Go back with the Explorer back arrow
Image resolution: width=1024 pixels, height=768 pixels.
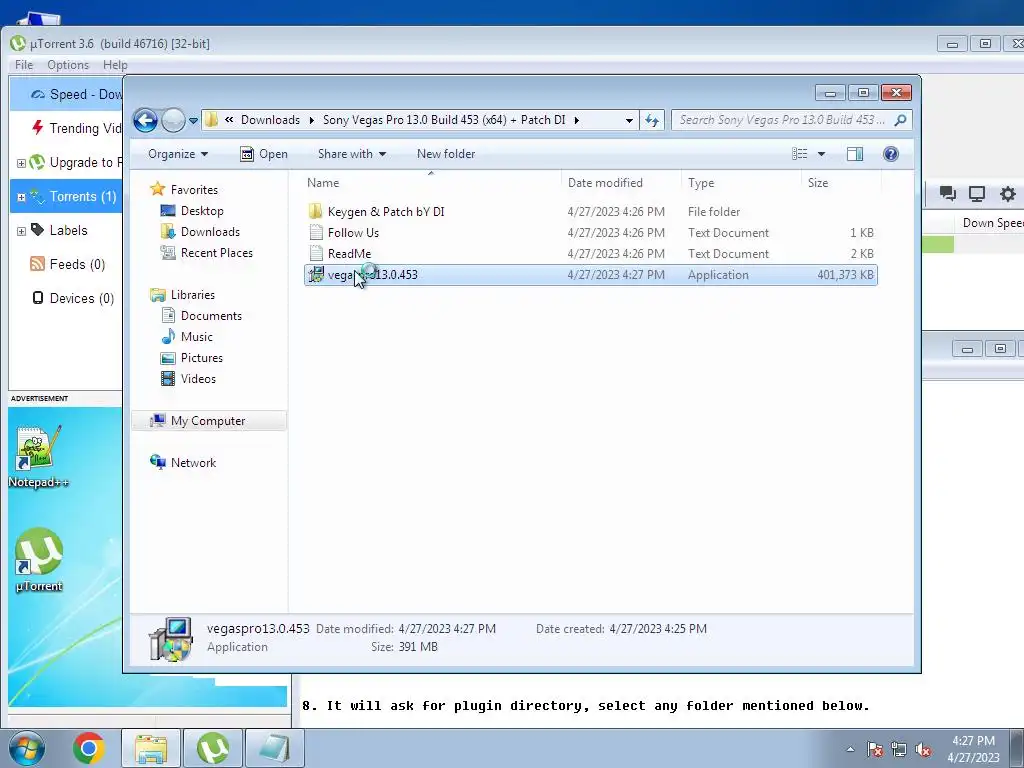coord(145,120)
